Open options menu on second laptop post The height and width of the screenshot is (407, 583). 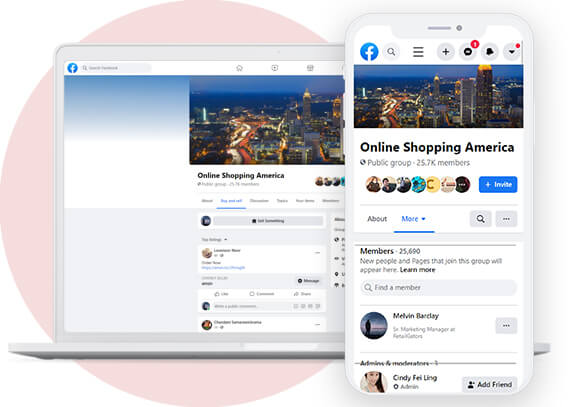tap(317, 324)
